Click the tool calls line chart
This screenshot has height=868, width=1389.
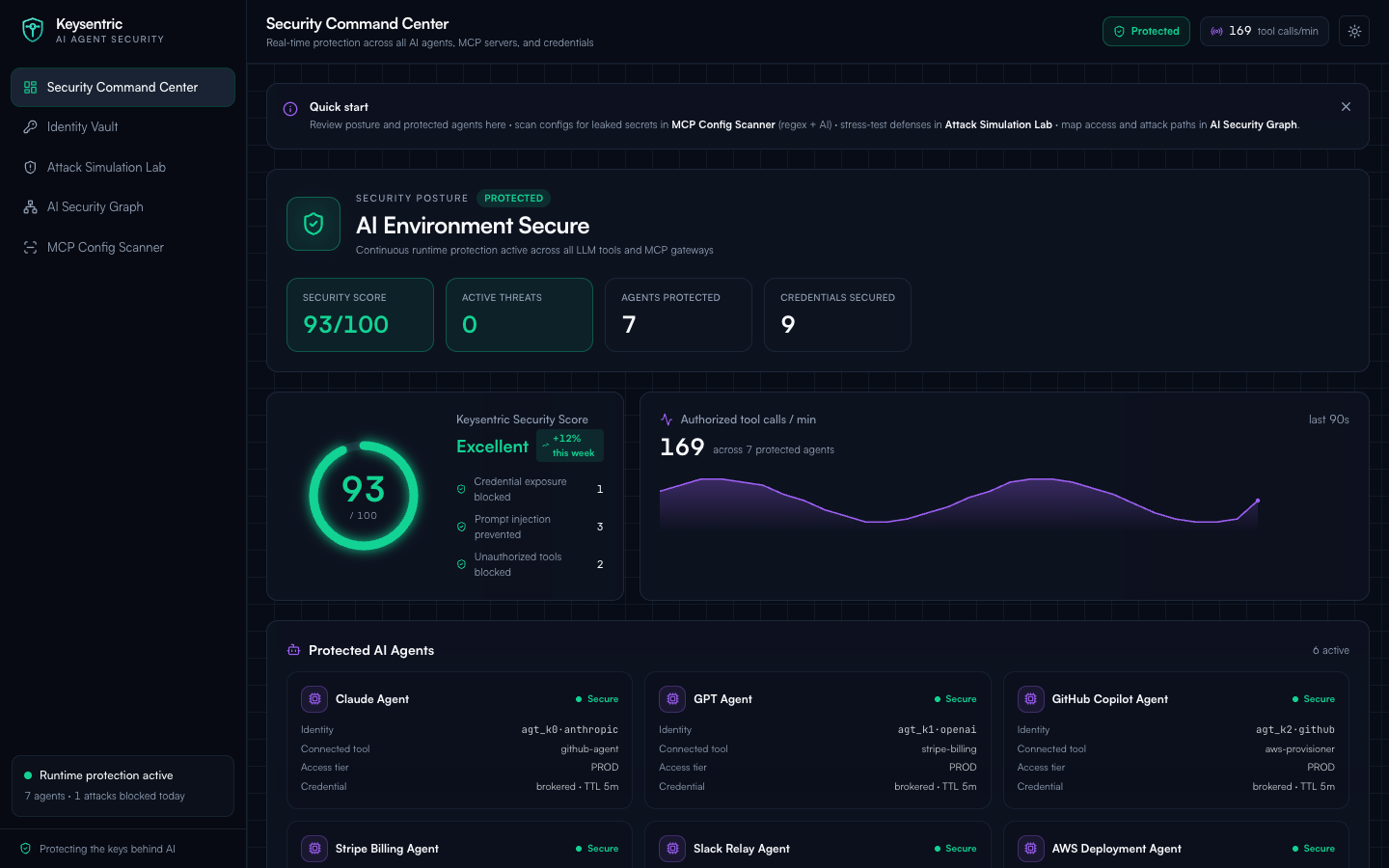click(960, 502)
